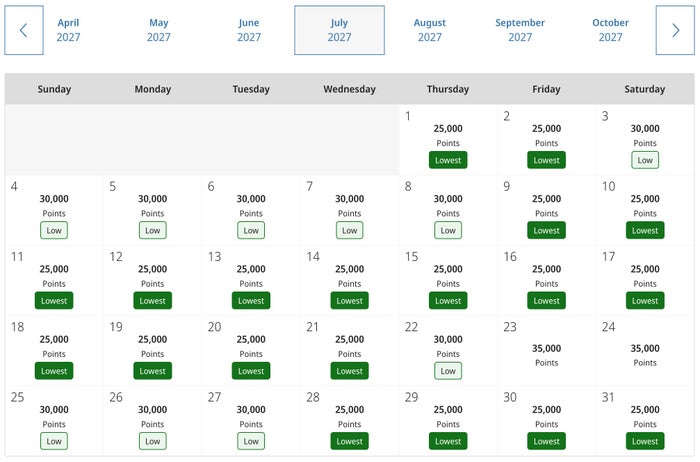Select the Low badge on July 3
Screen dimensions: 700x462
[645, 160]
